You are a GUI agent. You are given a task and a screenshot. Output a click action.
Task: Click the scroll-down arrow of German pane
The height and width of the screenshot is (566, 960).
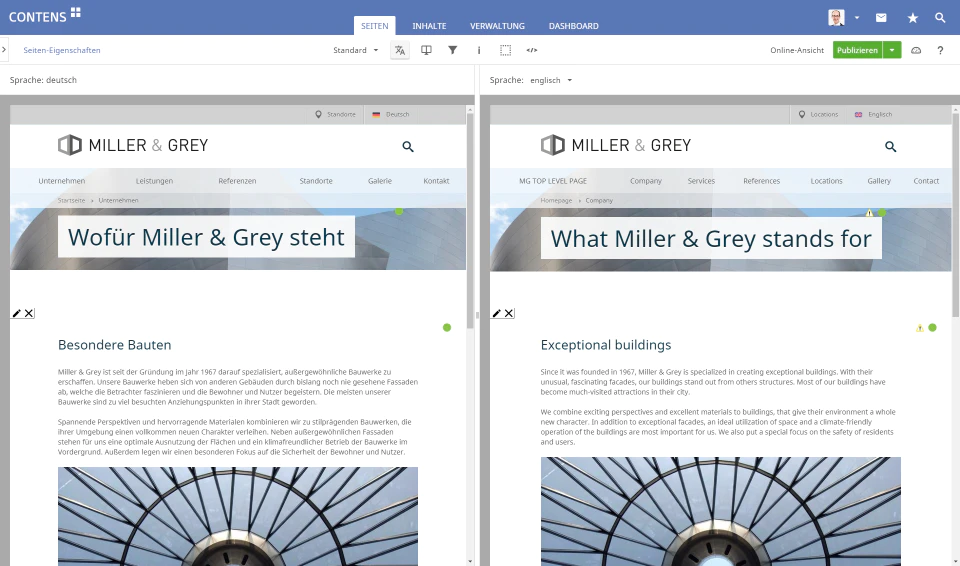[x=470, y=561]
